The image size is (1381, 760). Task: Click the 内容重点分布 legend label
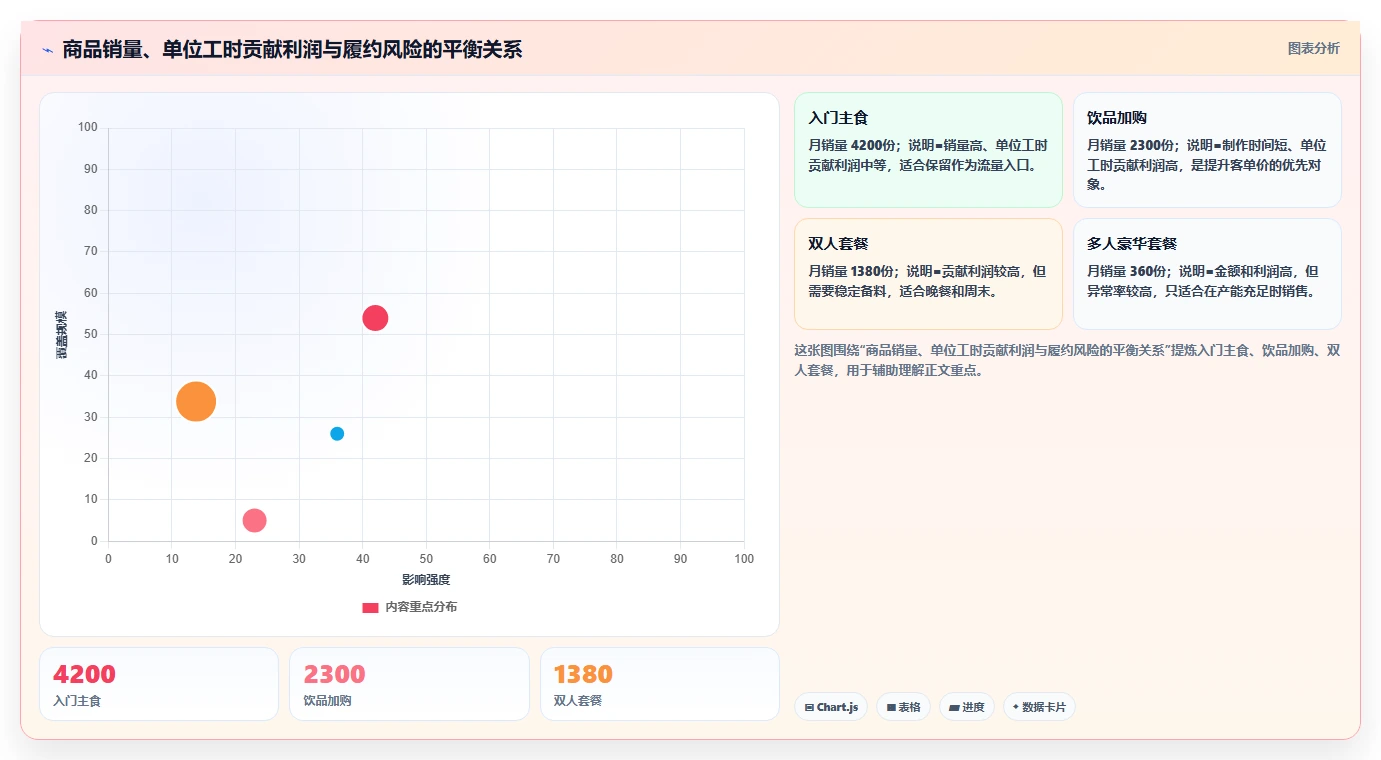pos(421,607)
